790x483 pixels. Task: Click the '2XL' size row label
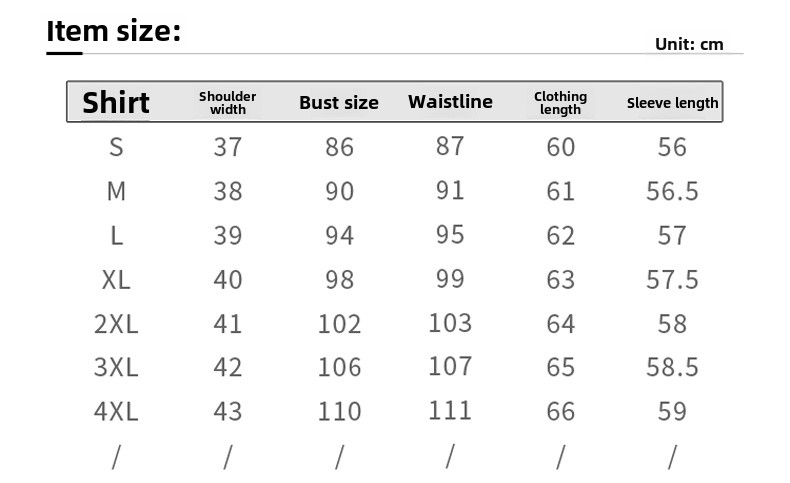click(x=116, y=323)
